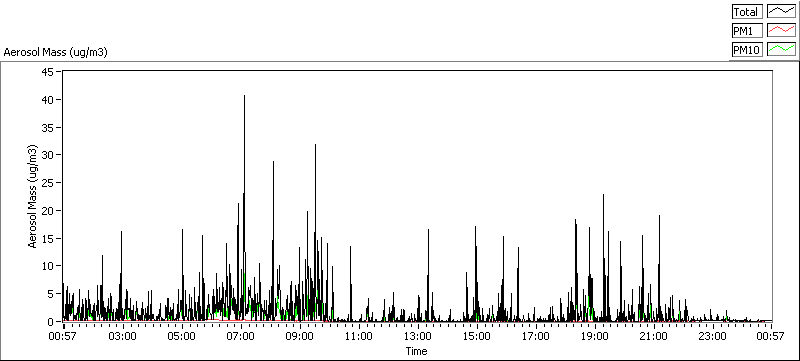Click the 20 y-axis value
The width and height of the screenshot is (800, 361).
48,211
